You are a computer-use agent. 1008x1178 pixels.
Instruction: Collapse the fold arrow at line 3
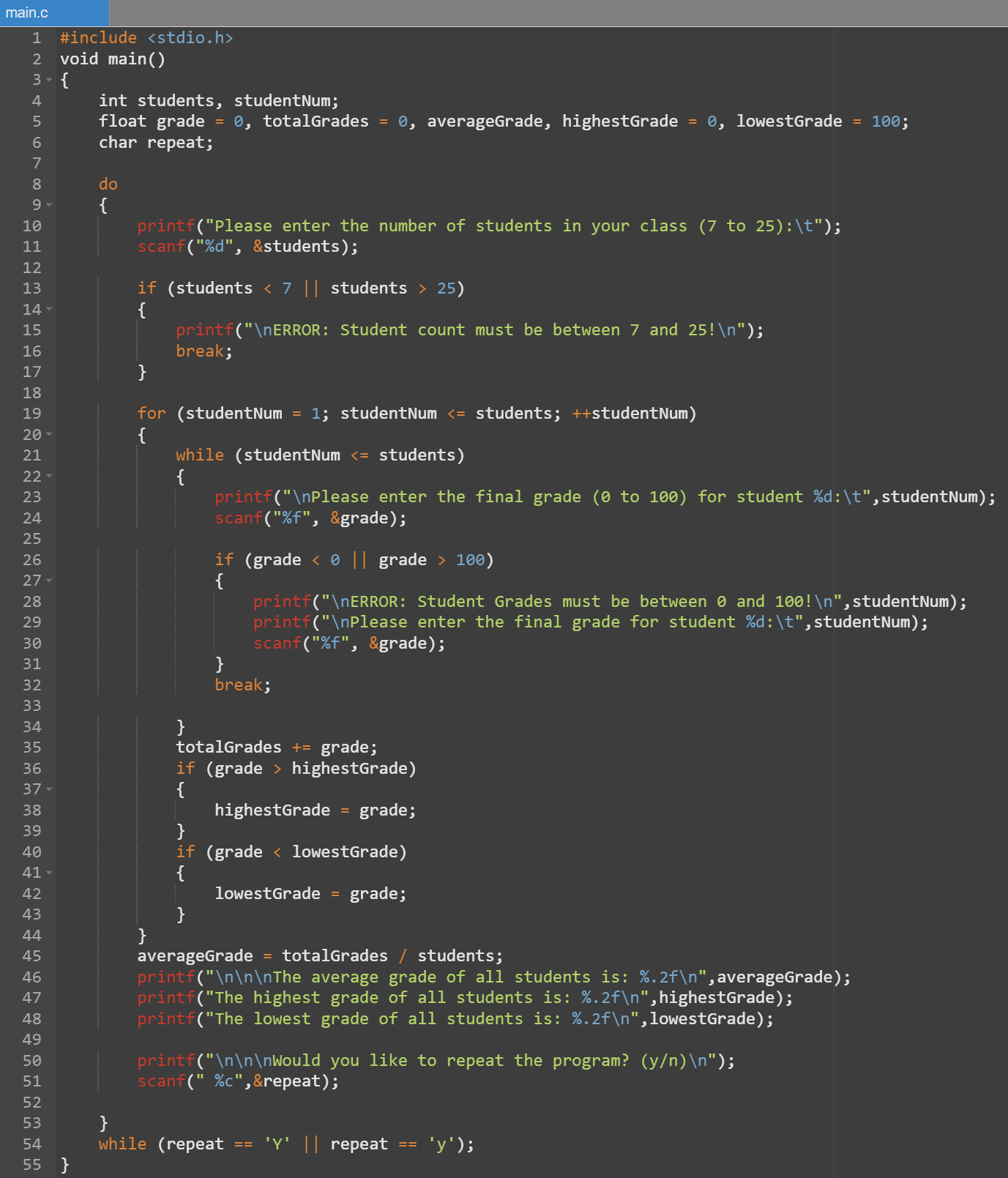(x=49, y=80)
